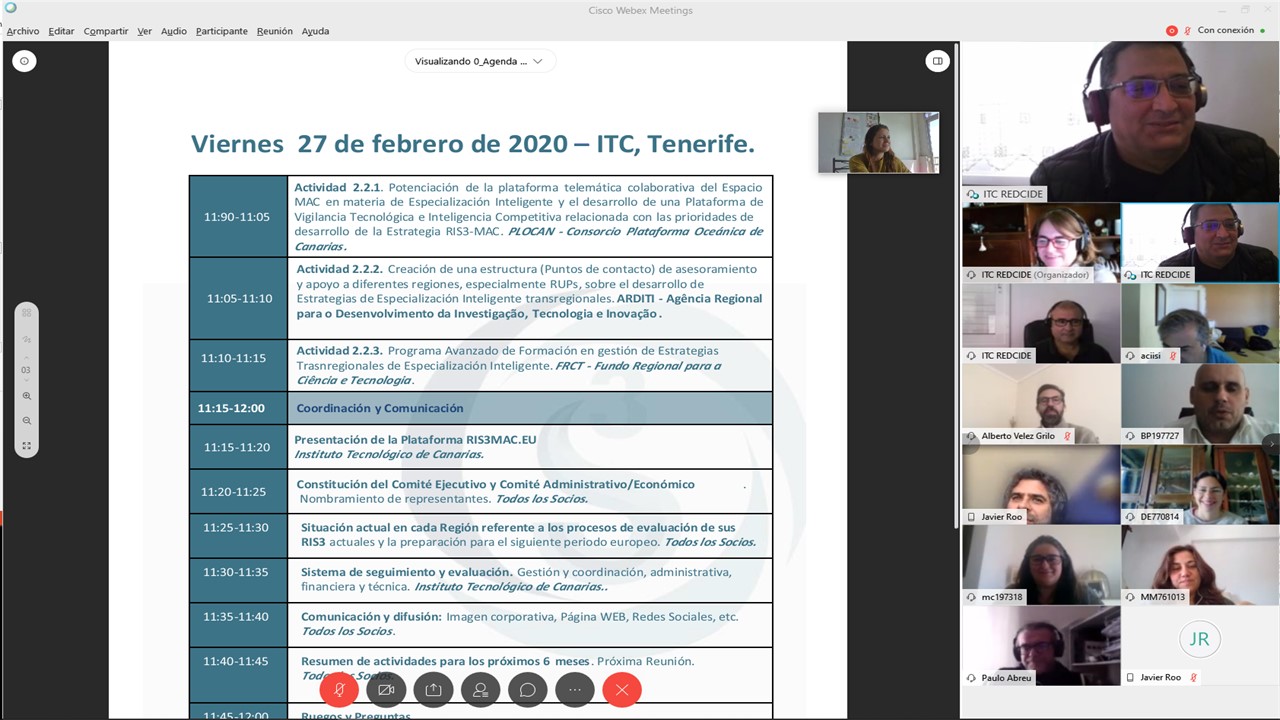Click the '11:30-11:35' time cell

238,573
